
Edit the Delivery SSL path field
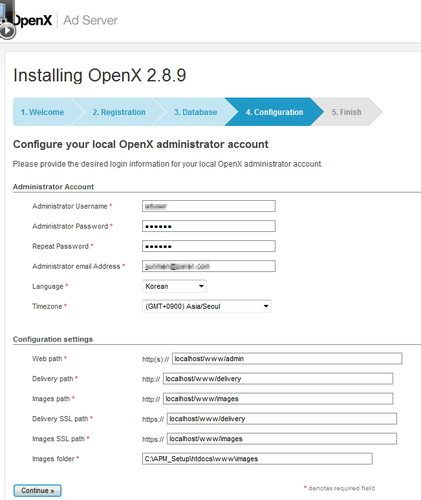pyautogui.click(x=282, y=419)
